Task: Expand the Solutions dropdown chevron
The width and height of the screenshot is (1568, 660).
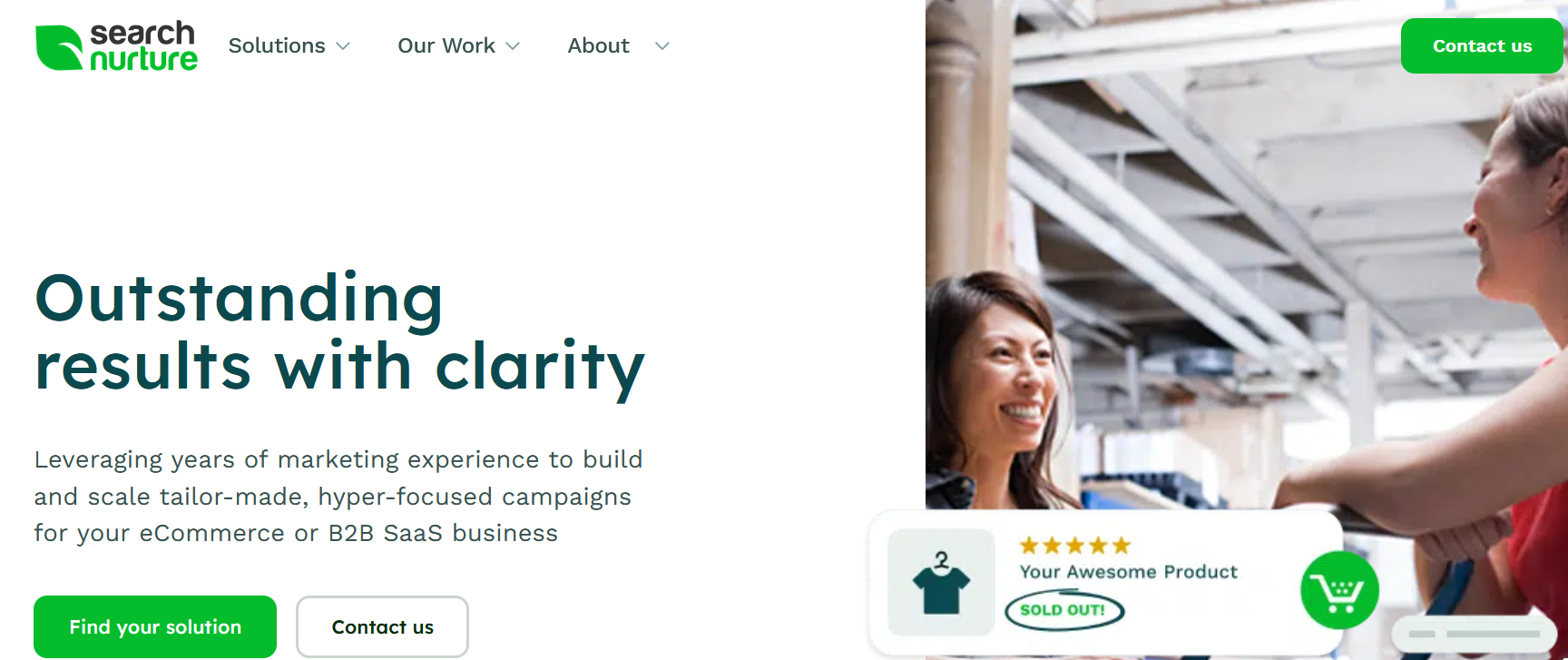Action: tap(343, 46)
